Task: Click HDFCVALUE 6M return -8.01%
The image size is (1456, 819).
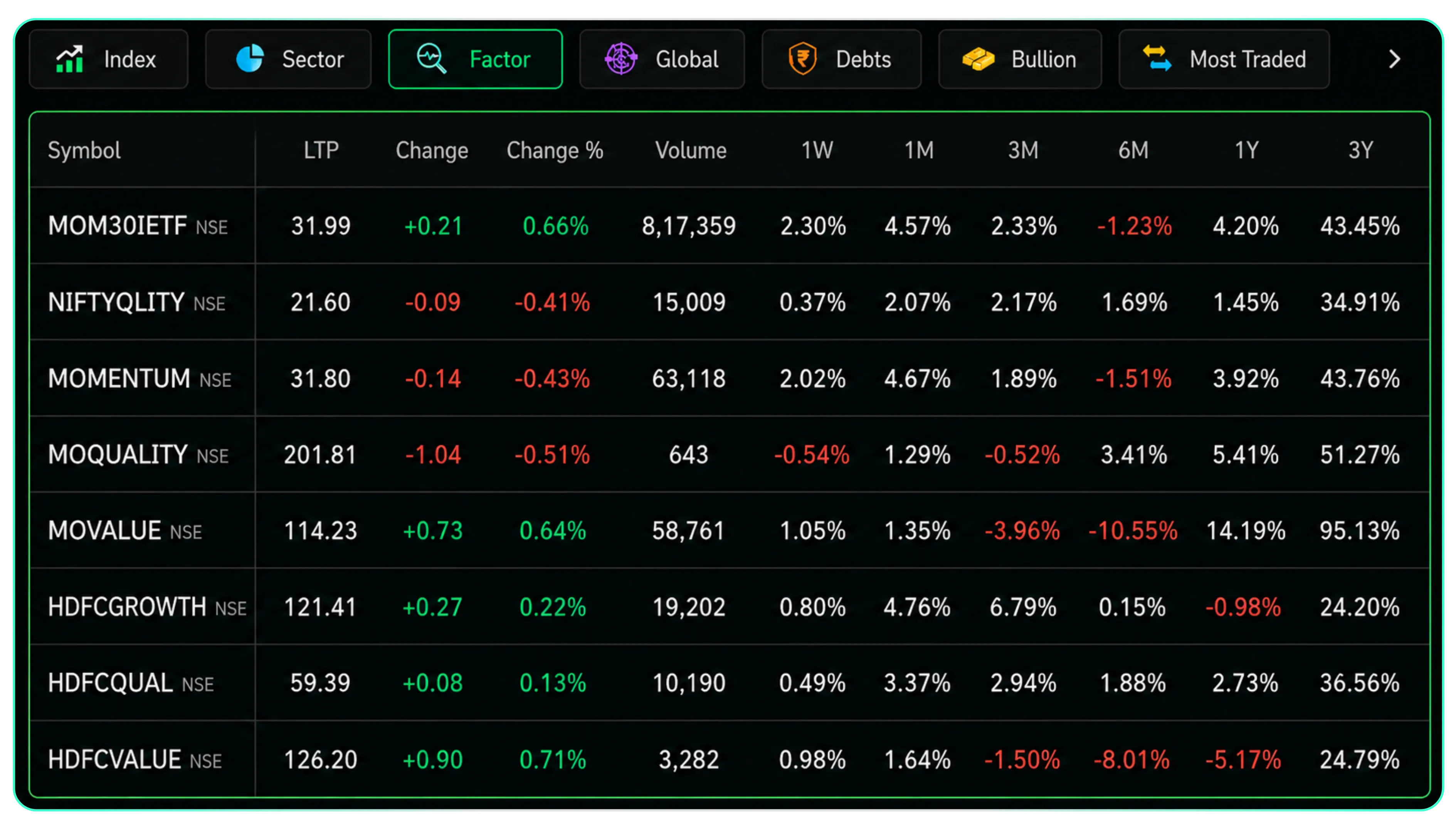Action: pos(1132,760)
